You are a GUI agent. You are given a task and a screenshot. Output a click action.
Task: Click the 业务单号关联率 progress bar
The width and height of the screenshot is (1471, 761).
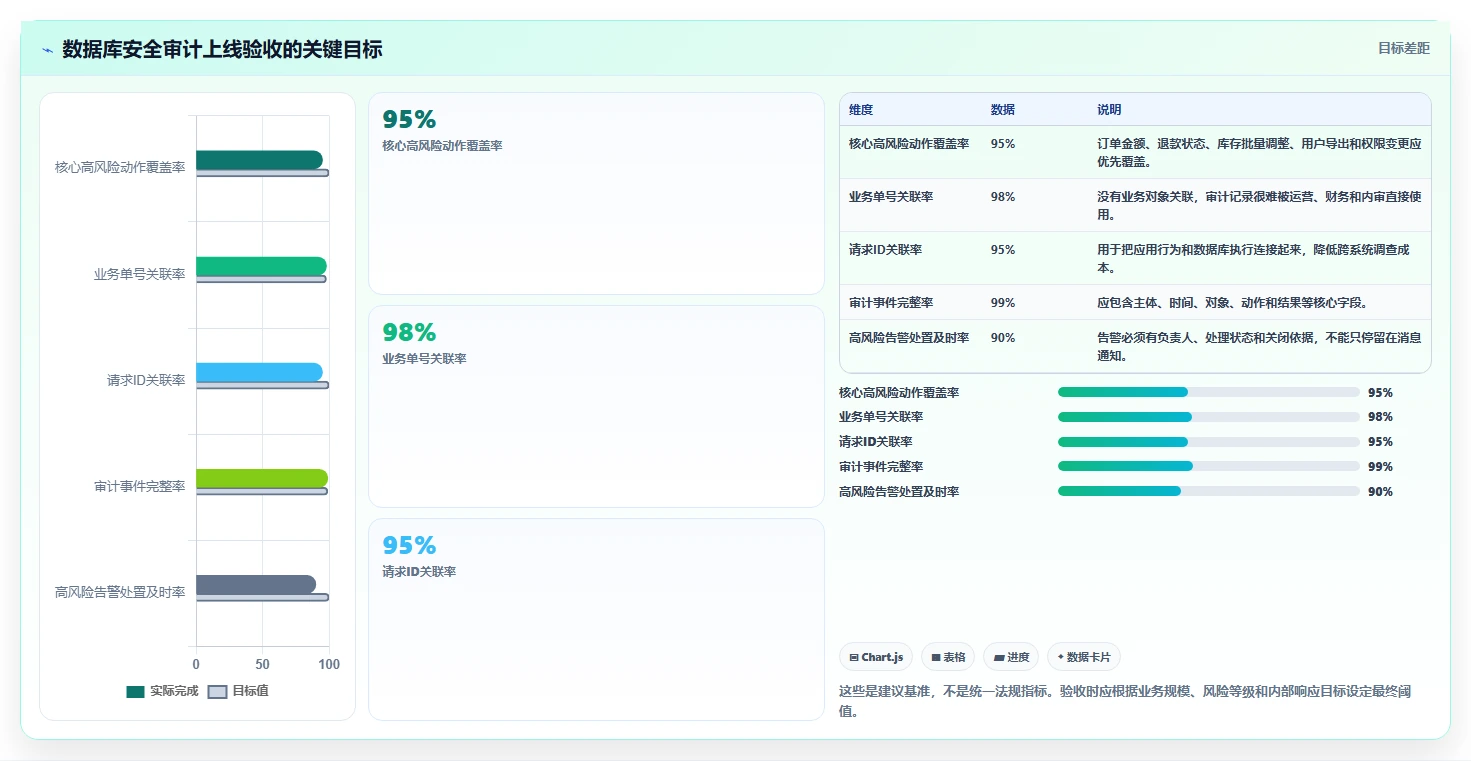(x=1209, y=417)
